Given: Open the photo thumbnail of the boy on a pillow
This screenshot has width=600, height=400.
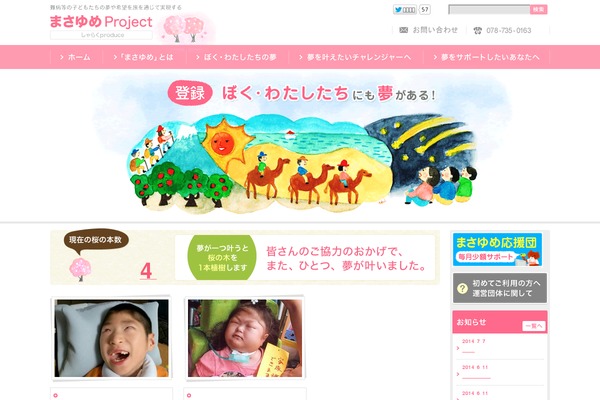Looking at the screenshot, I should coord(111,338).
